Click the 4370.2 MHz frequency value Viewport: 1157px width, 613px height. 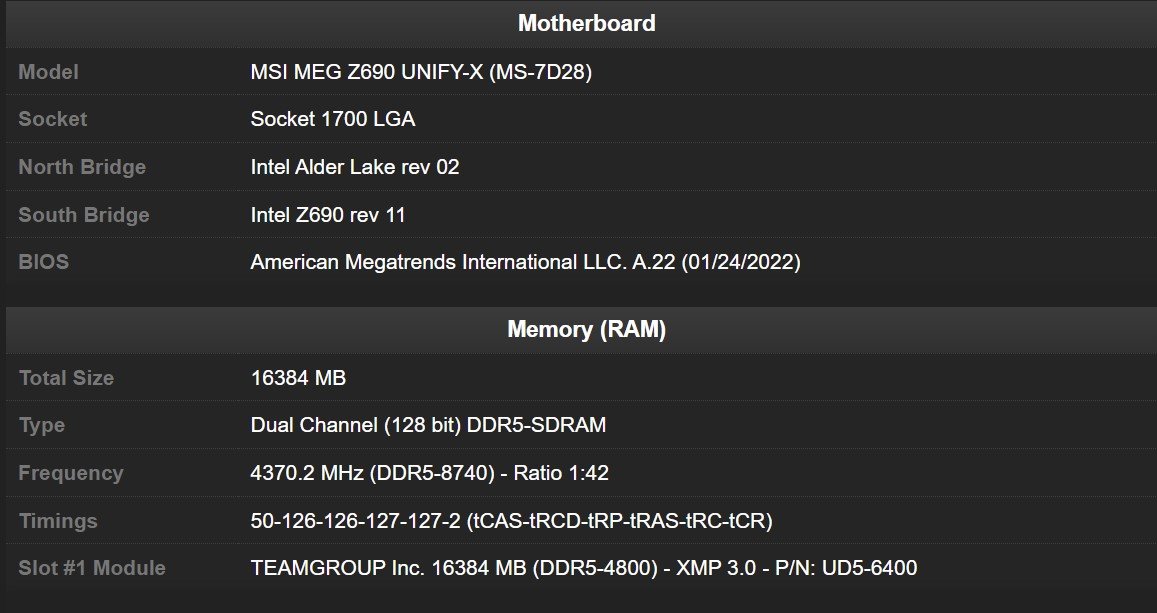tap(429, 473)
